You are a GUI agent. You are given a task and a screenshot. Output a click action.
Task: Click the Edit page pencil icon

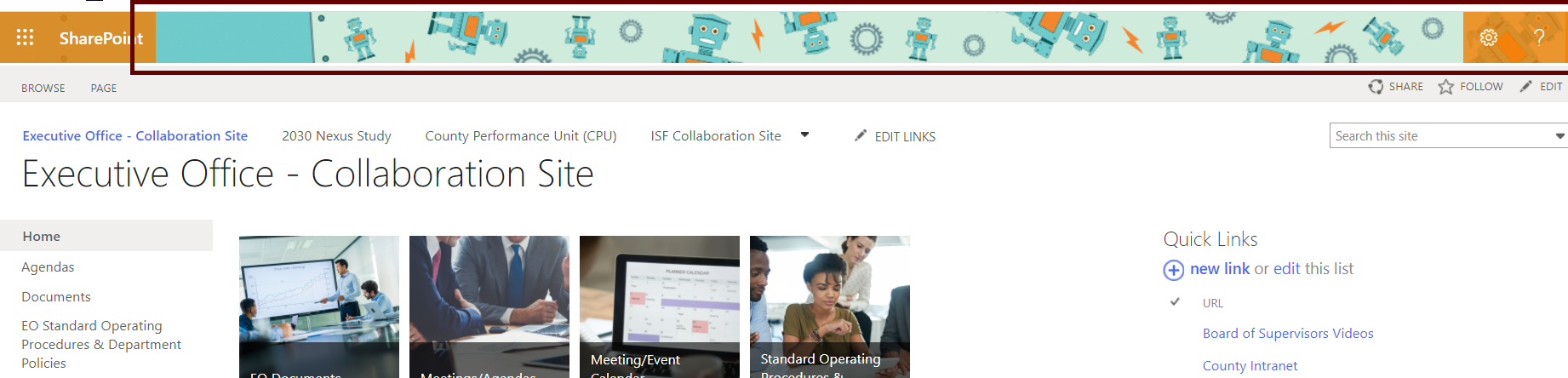tap(1526, 87)
